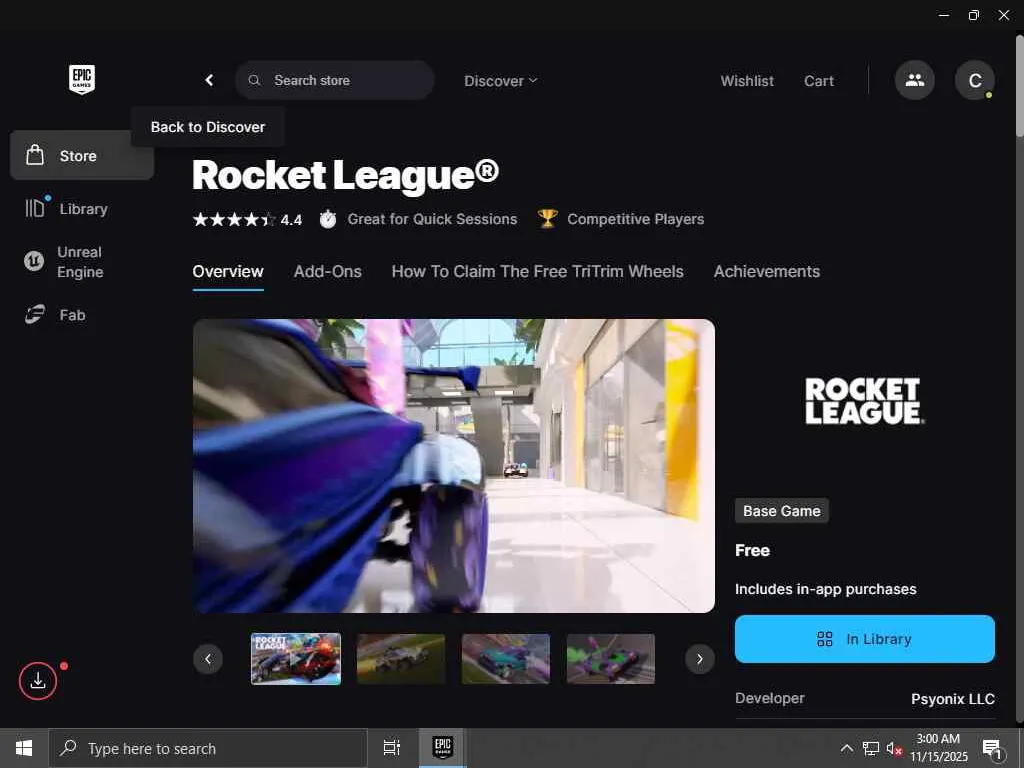Open How To Claim The Free TriTrim Wheels tab

coord(537,272)
